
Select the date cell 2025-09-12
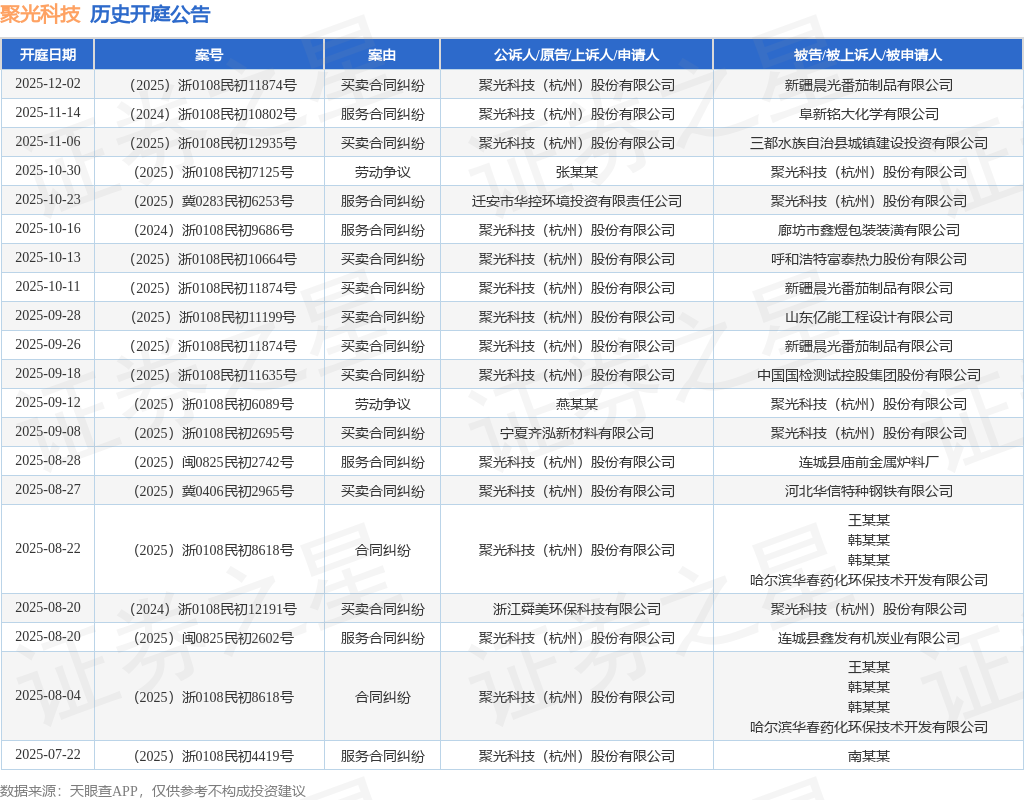point(48,402)
